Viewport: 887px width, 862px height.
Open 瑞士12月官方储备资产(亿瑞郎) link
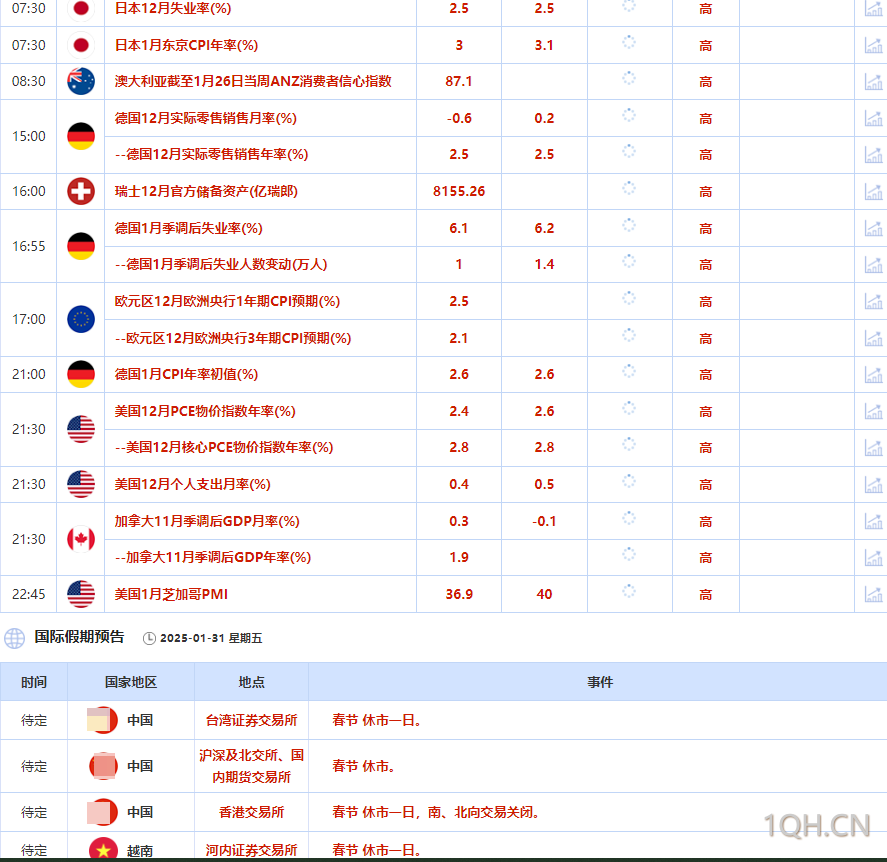[x=206, y=191]
